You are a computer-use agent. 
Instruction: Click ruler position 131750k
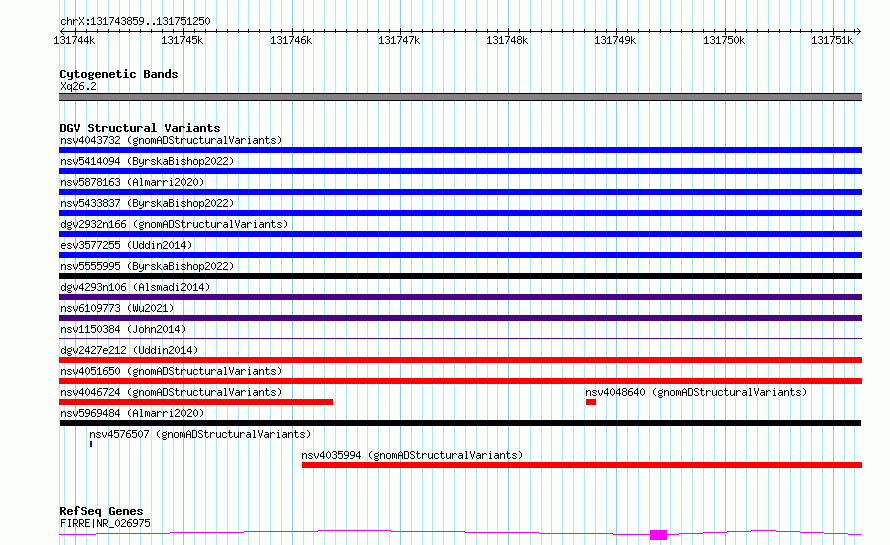[724, 40]
